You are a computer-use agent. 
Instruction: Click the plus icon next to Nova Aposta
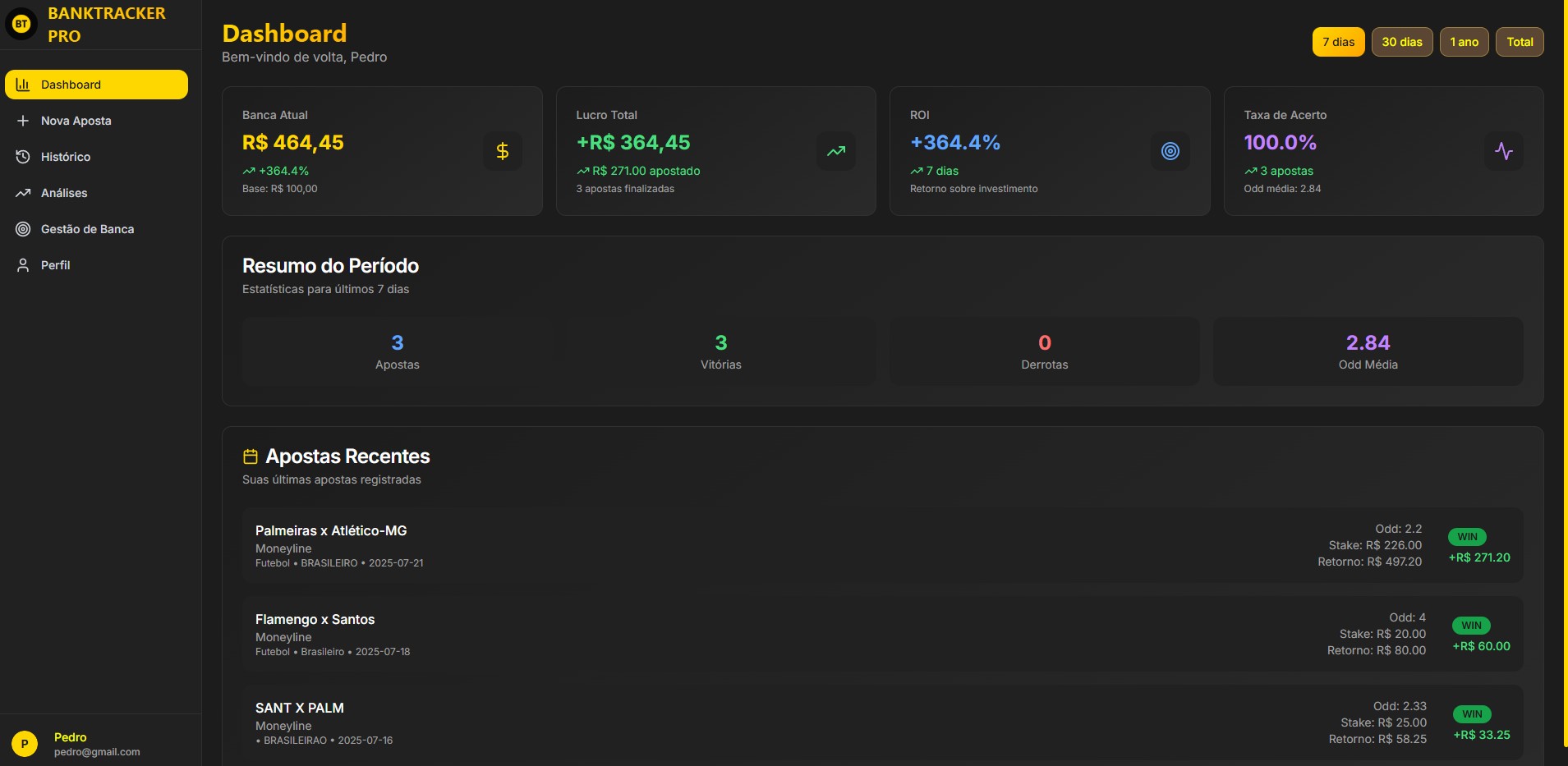tap(22, 120)
